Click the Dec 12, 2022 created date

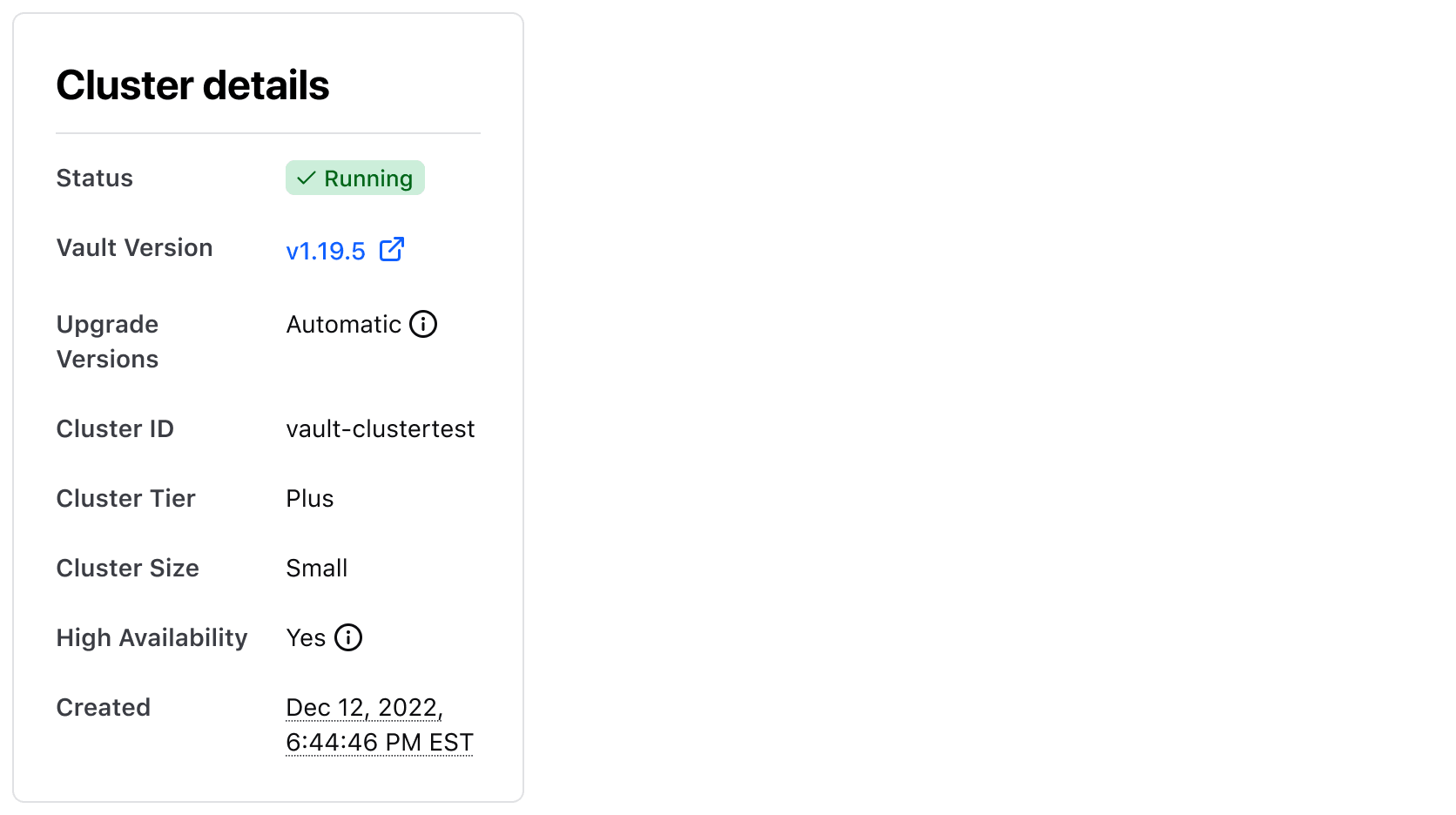[364, 707]
